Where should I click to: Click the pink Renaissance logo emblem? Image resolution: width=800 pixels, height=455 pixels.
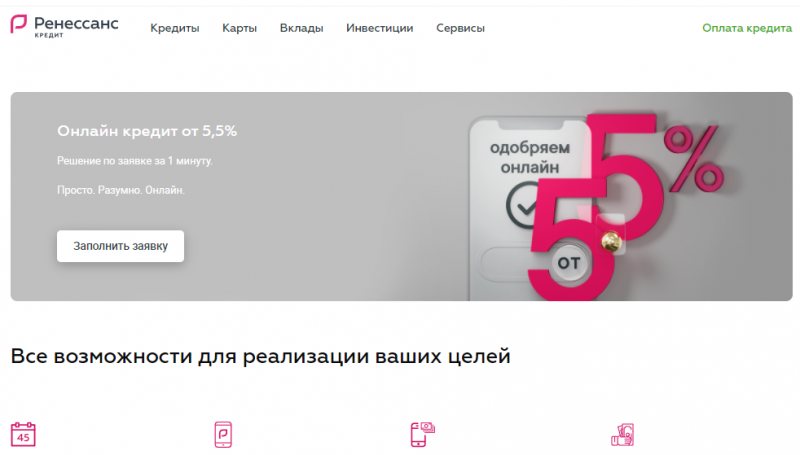(x=18, y=24)
